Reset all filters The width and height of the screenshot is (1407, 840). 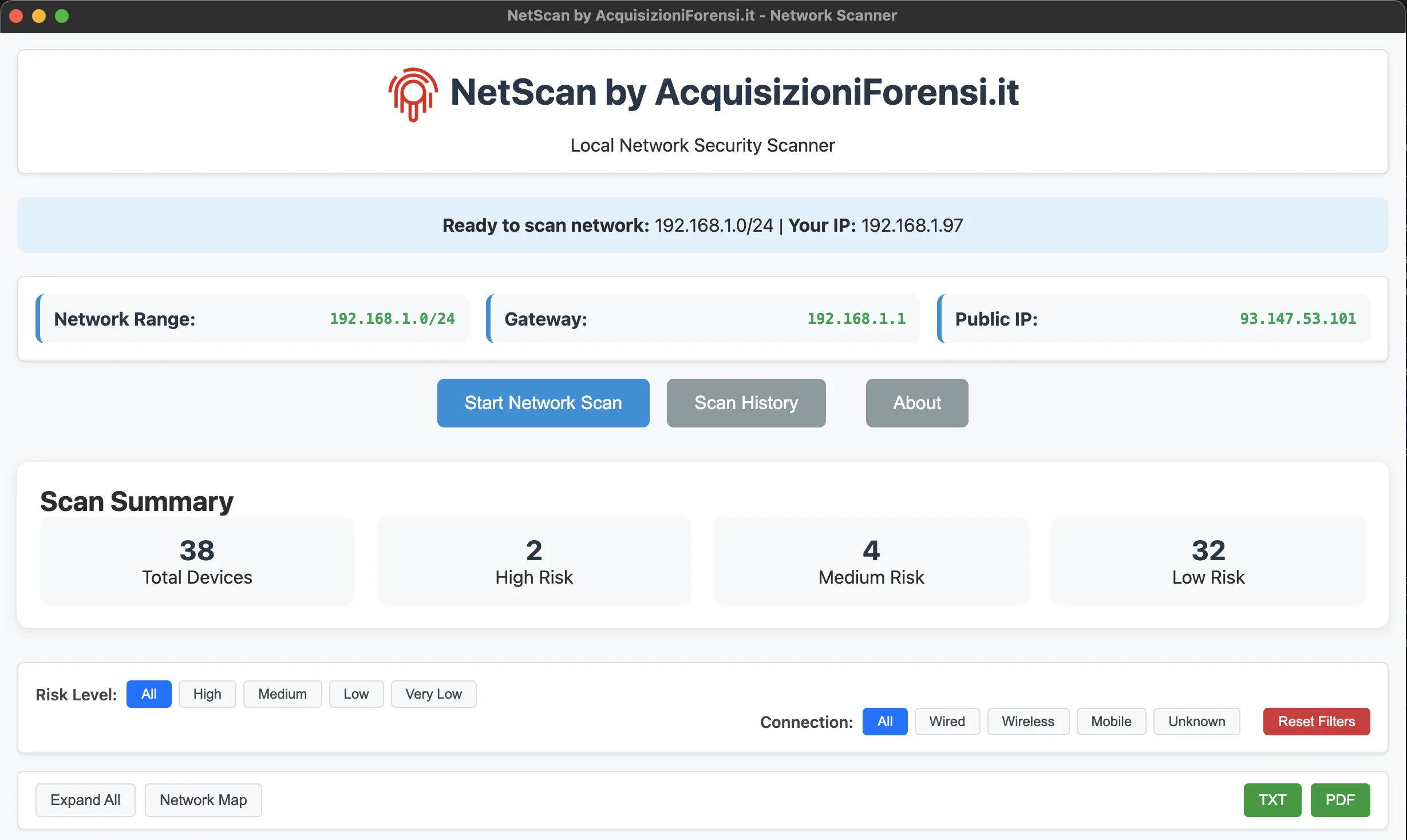(x=1317, y=722)
